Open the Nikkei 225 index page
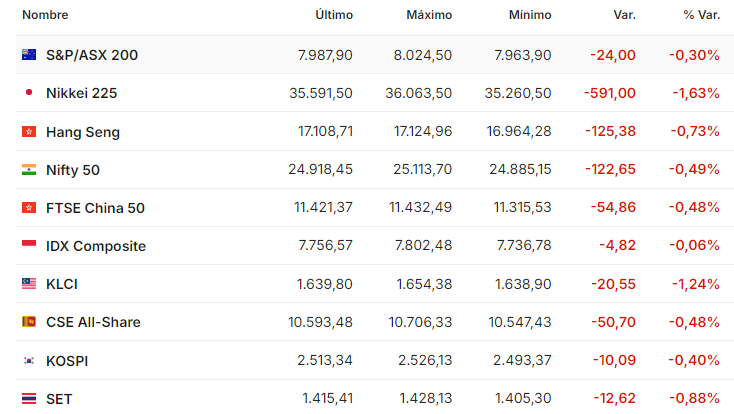Image resolution: width=734 pixels, height=414 pixels. coord(81,93)
